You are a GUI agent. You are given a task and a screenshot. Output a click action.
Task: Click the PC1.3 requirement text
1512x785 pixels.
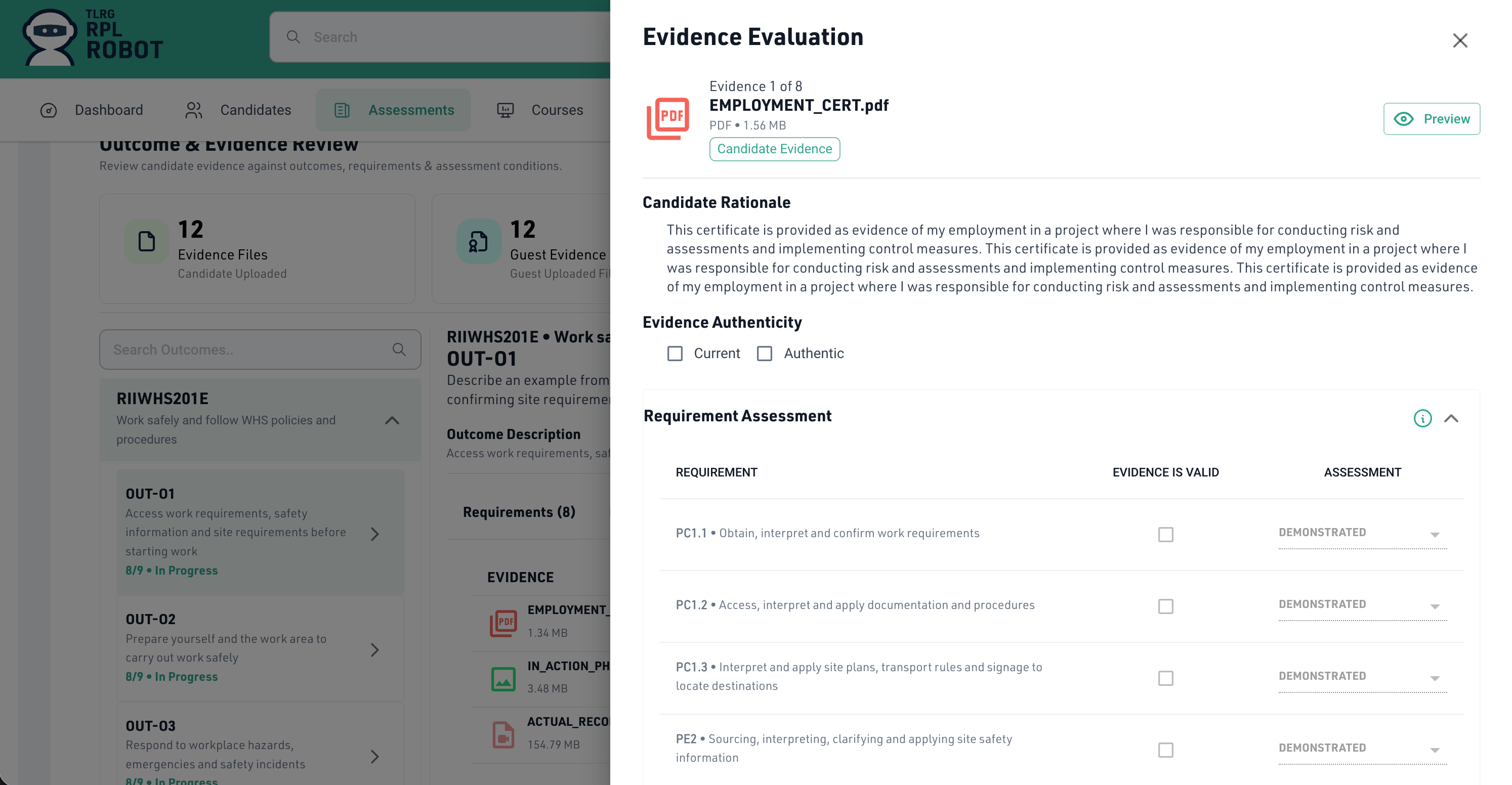(x=859, y=676)
